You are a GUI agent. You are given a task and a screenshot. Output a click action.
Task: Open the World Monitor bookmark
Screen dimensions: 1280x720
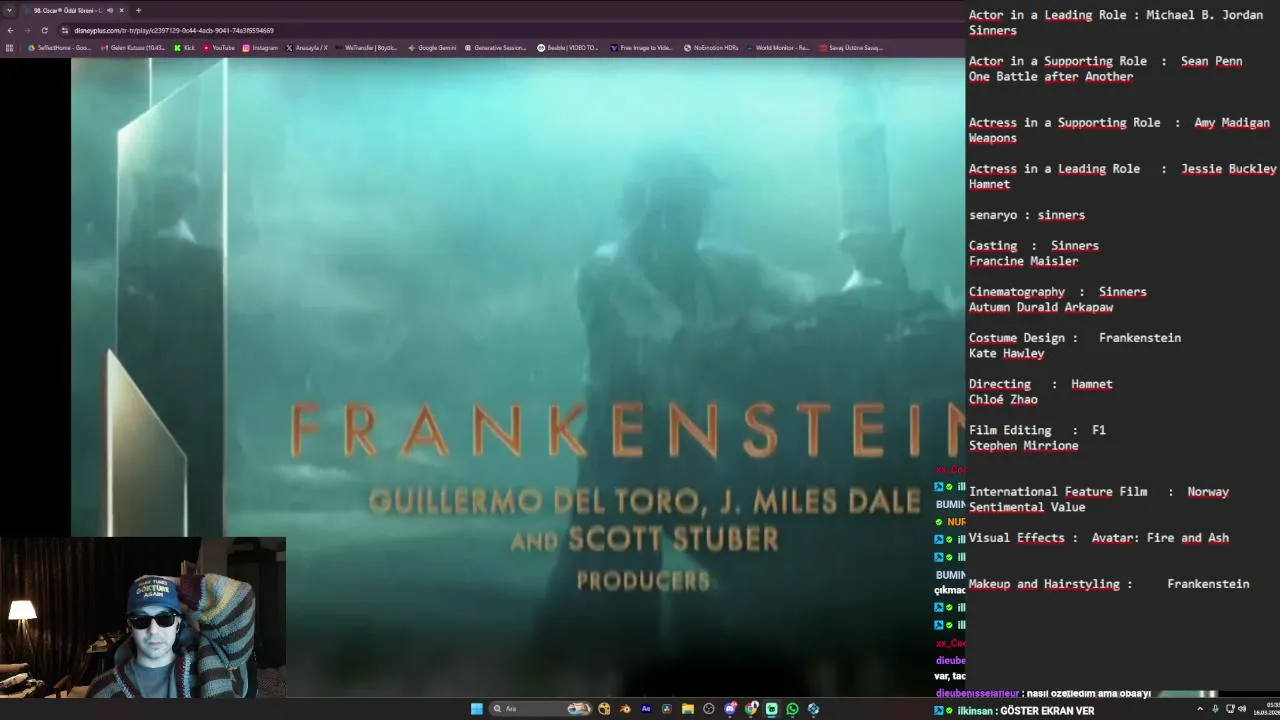(778, 48)
